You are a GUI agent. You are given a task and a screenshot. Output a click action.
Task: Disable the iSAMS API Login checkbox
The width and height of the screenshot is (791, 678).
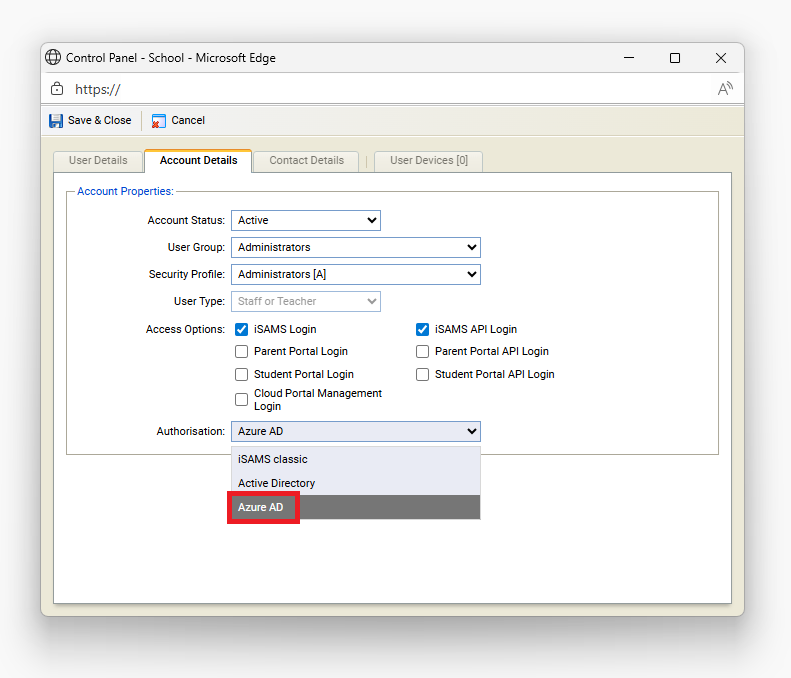coord(422,329)
